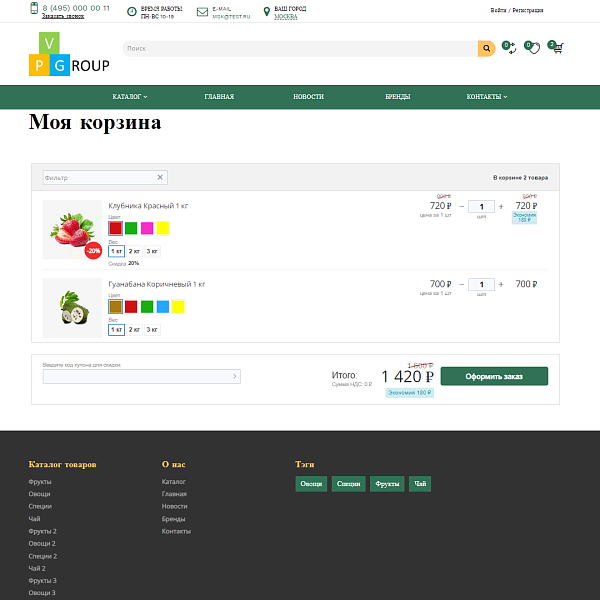Image resolution: width=600 pixels, height=600 pixels.
Task: Click the Оформить заказ button
Action: pyautogui.click(x=494, y=376)
